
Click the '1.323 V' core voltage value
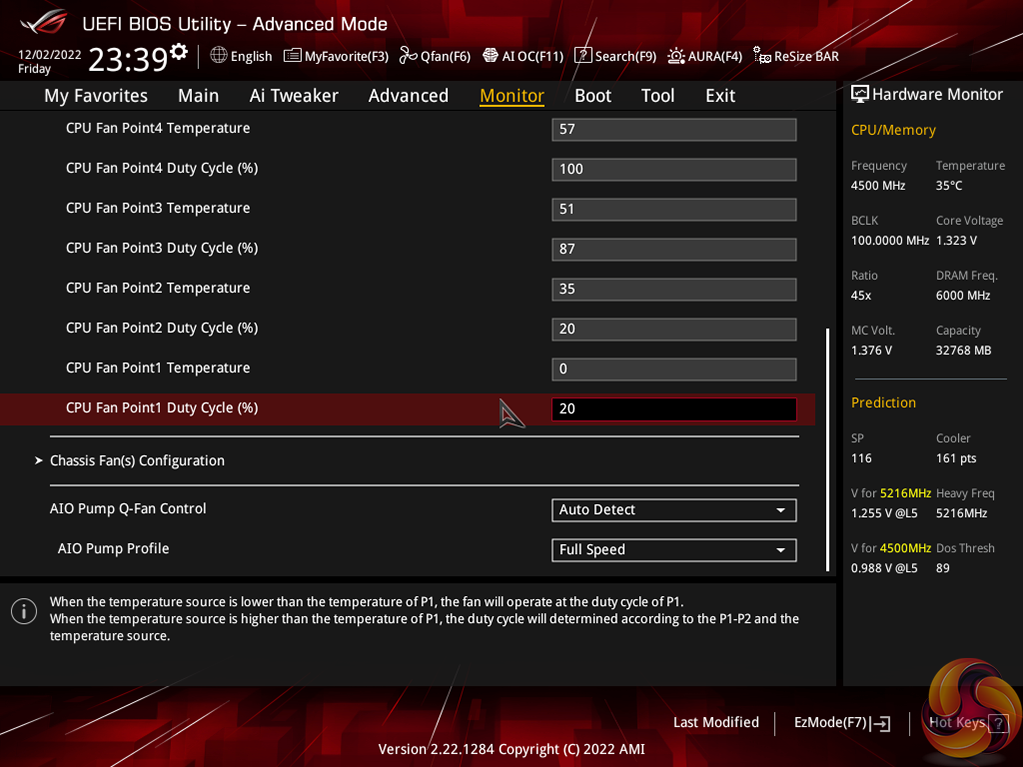point(956,241)
